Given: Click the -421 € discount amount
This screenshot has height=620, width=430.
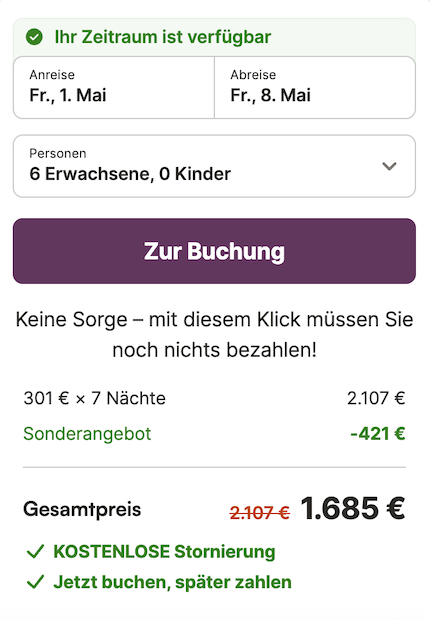Looking at the screenshot, I should click(x=378, y=434).
